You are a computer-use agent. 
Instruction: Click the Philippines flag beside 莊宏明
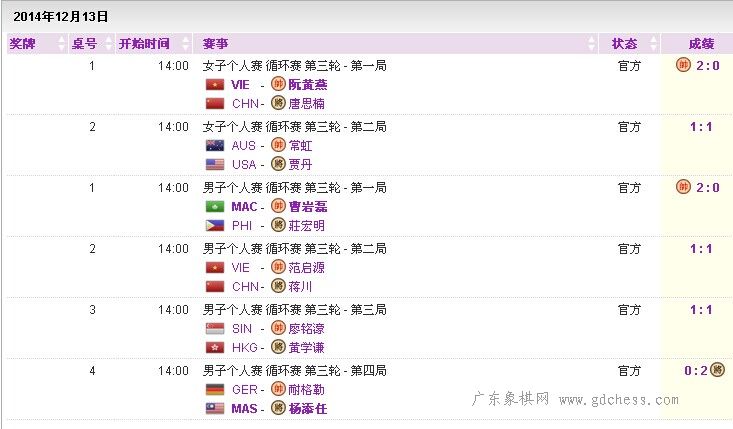[x=214, y=226]
